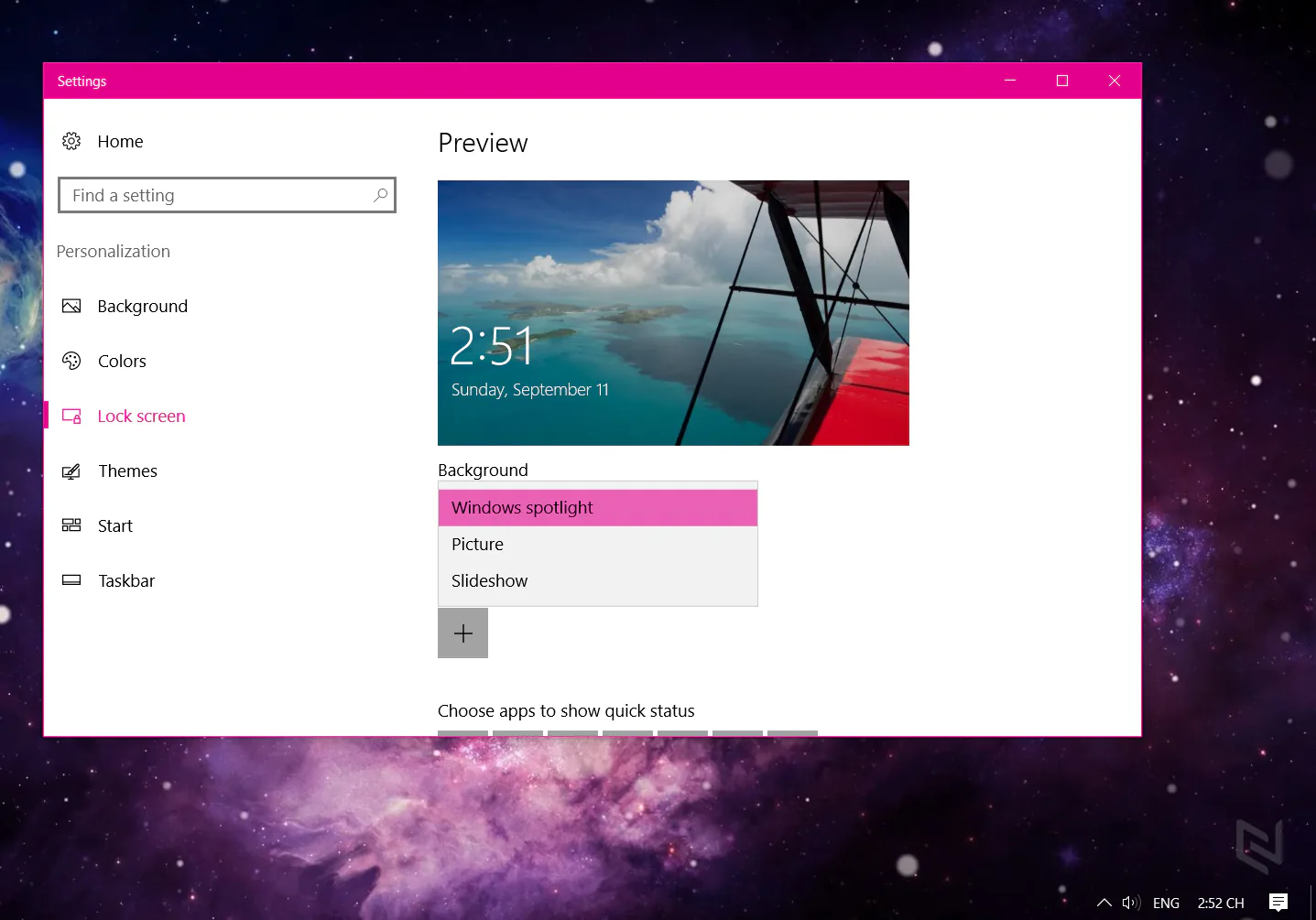1316x920 pixels.
Task: Add a detailed status app with plus button
Action: [x=462, y=633]
